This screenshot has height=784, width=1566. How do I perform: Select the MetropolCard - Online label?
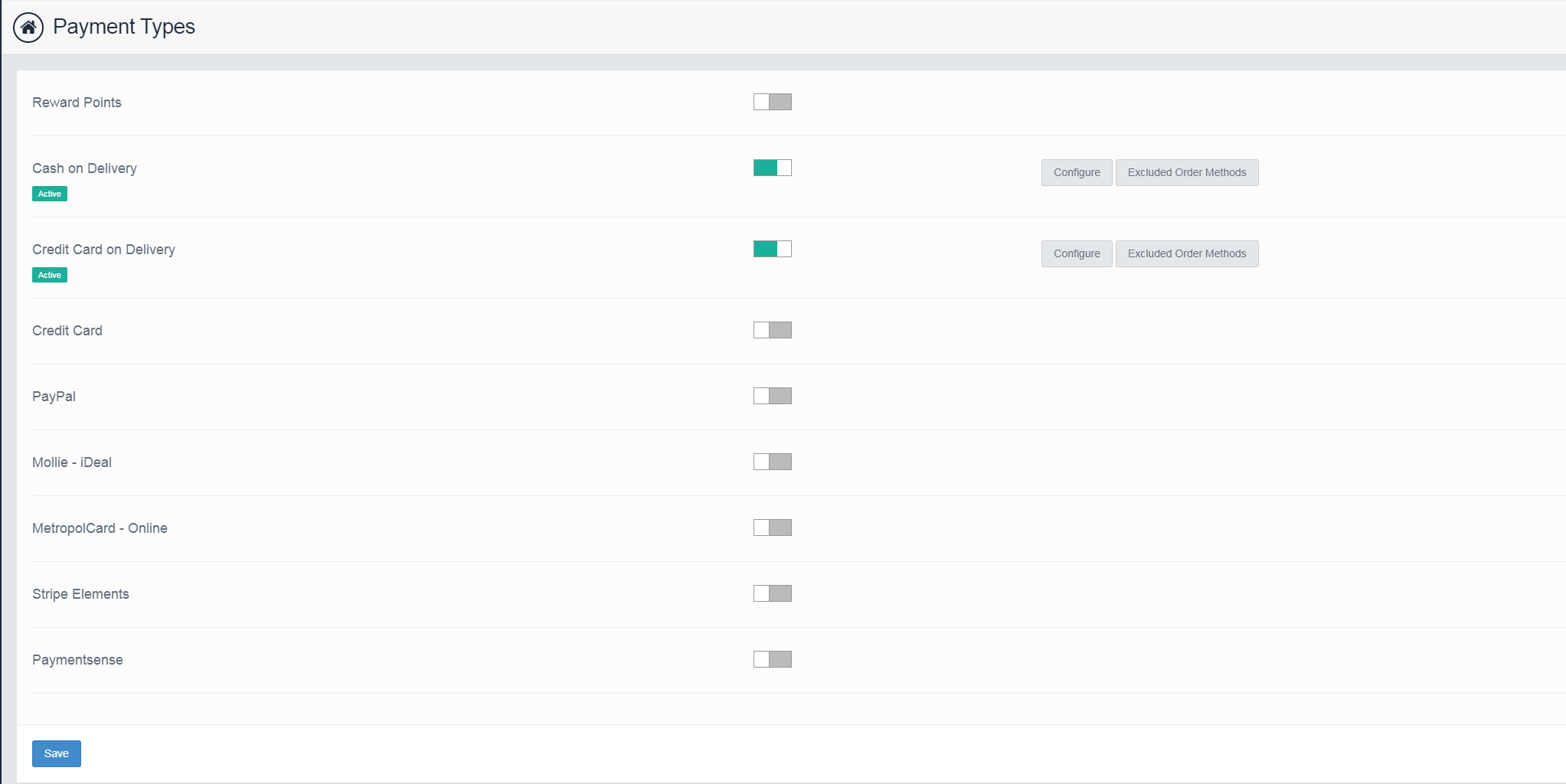100,528
